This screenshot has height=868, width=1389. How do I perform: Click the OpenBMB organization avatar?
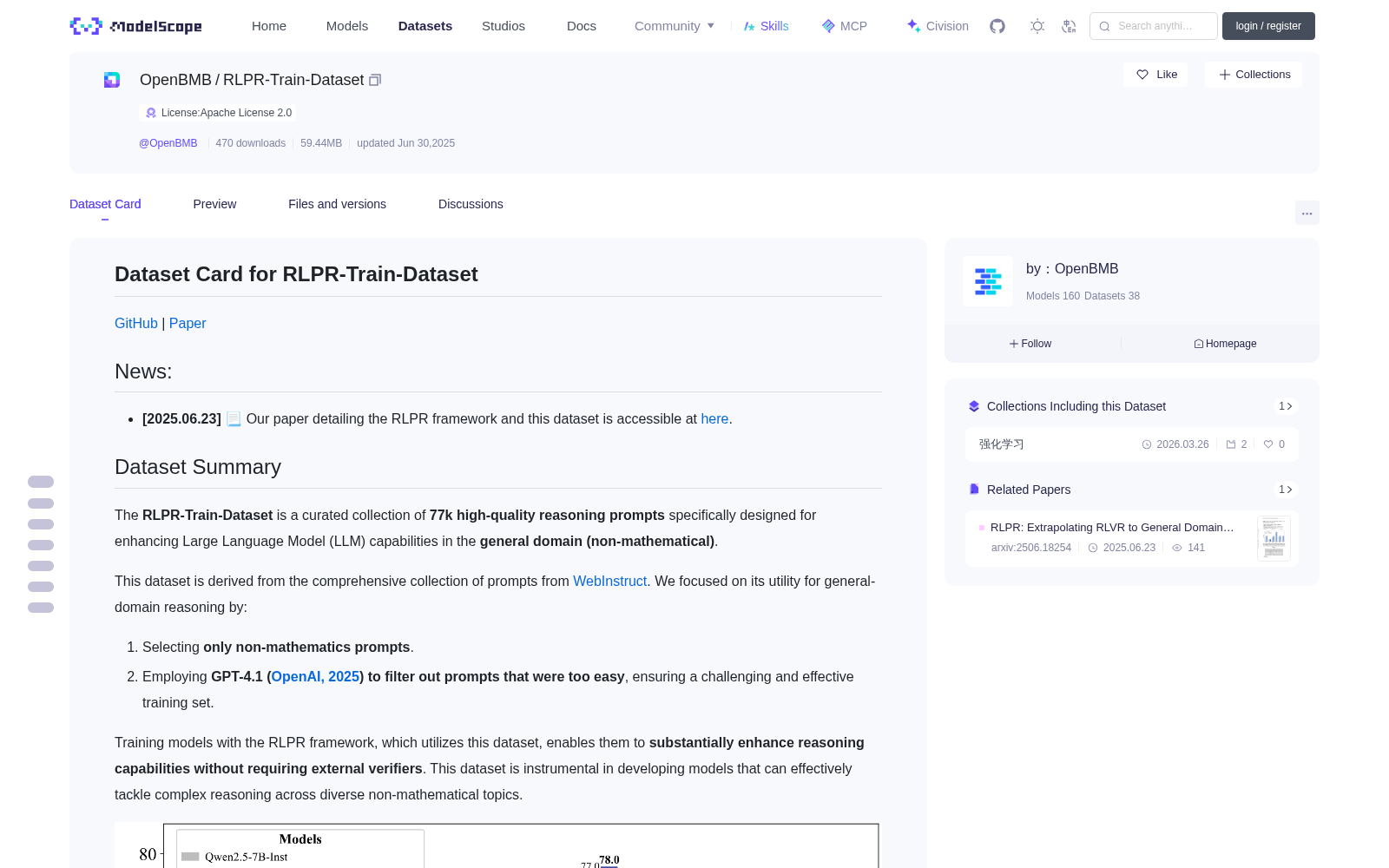tap(988, 281)
